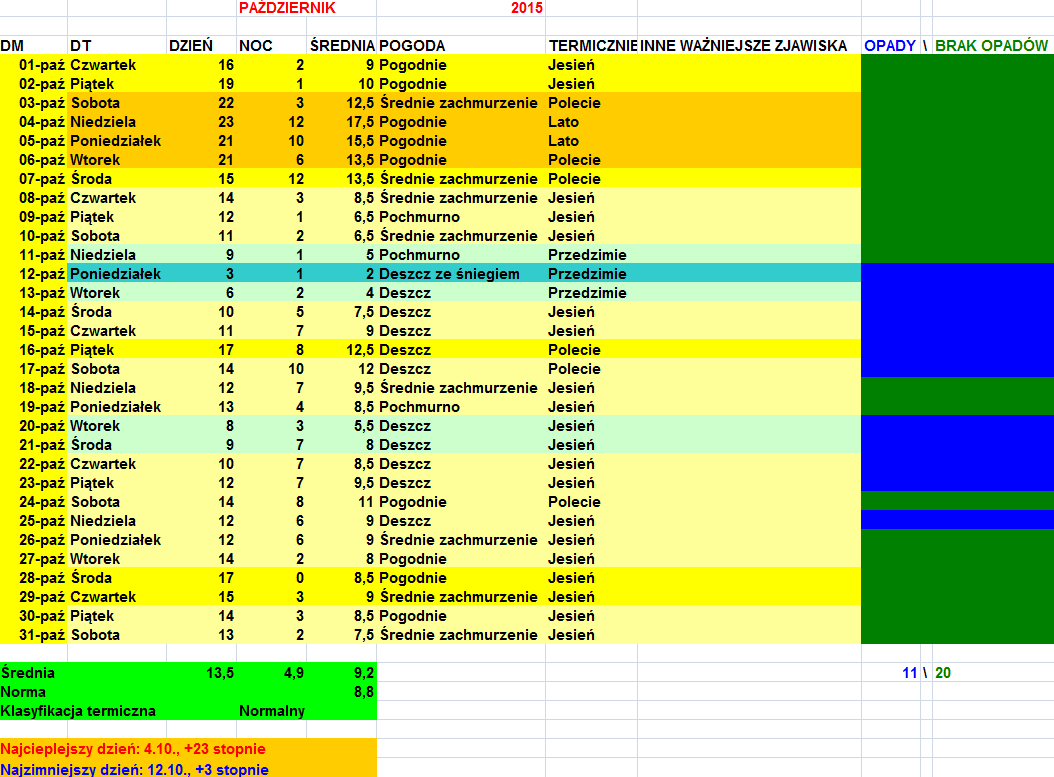1054x777 pixels.
Task: Select the Lato cell for 04-paź
Action: [563, 122]
